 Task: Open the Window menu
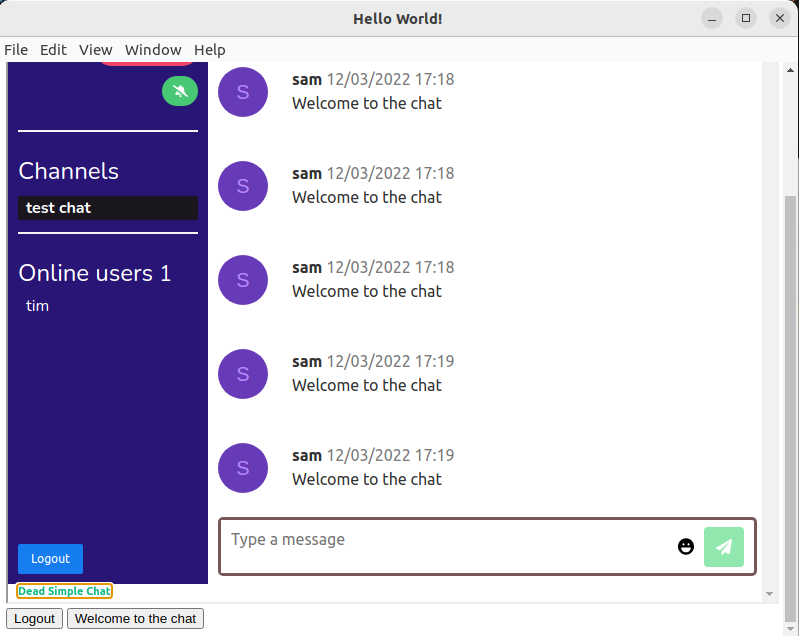[153, 50]
